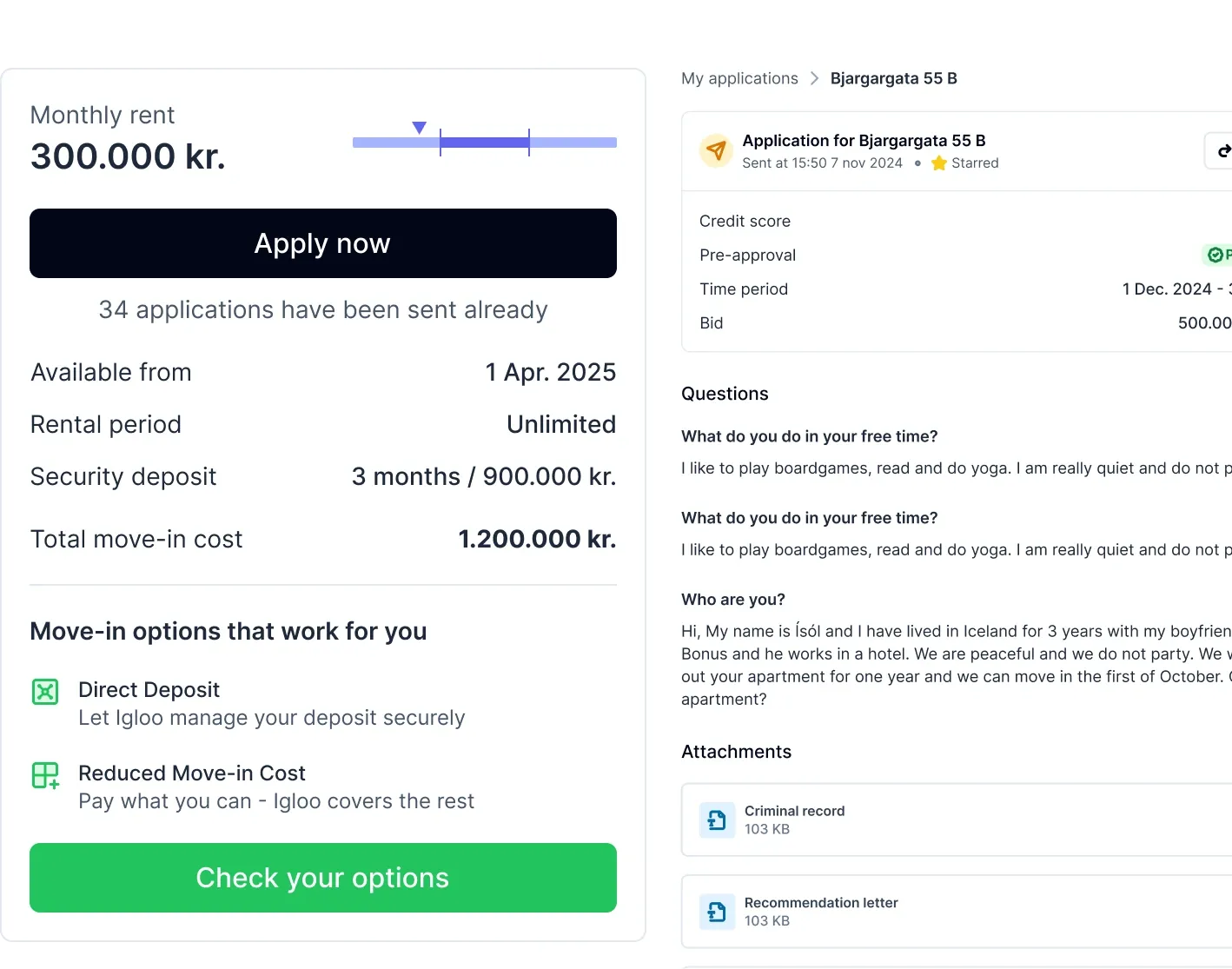Click the share arrow button on application card
Viewport: 1232px width, 969px height.
(1222, 150)
